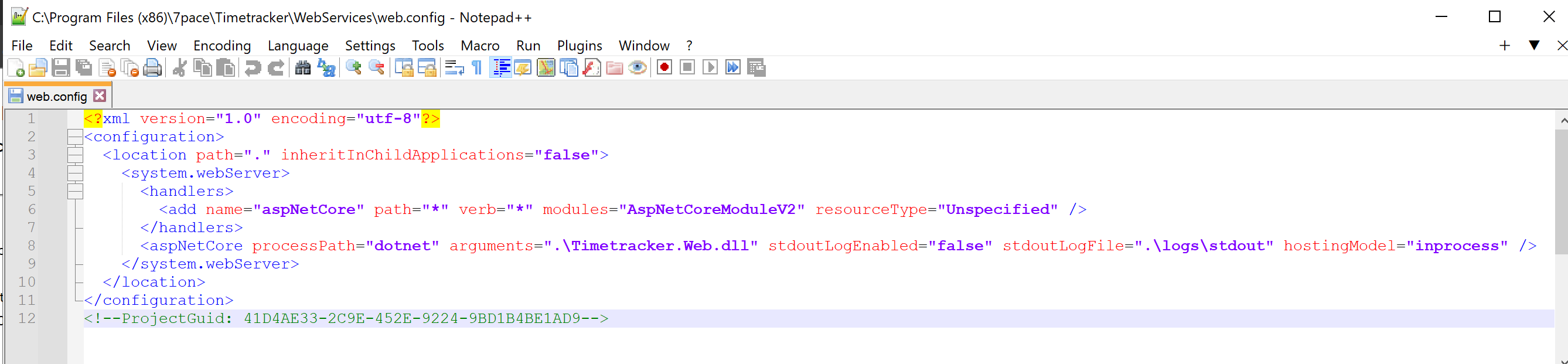Screen dimensions: 1568x364
Task: Click the Copy icon
Action: [x=203, y=67]
